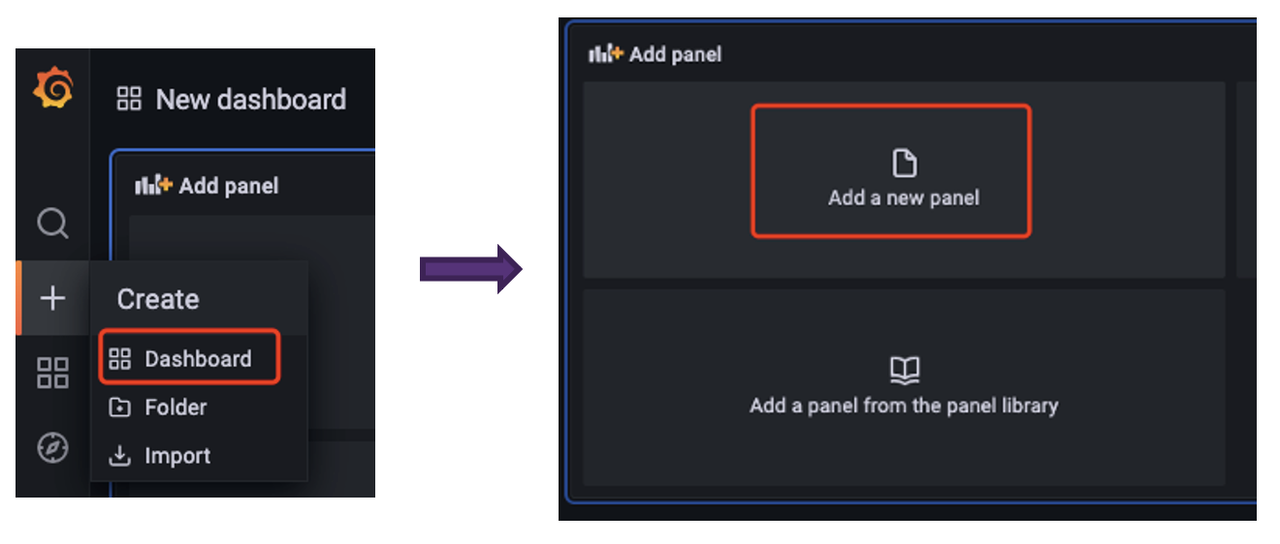Click the book icon for panel library
This screenshot has width=1280, height=544.
pos(904,371)
